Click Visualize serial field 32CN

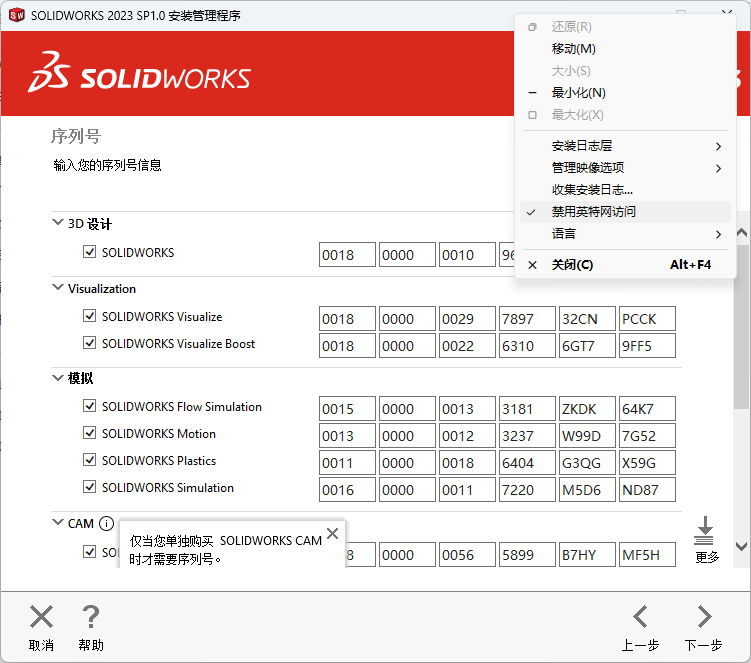coord(587,319)
